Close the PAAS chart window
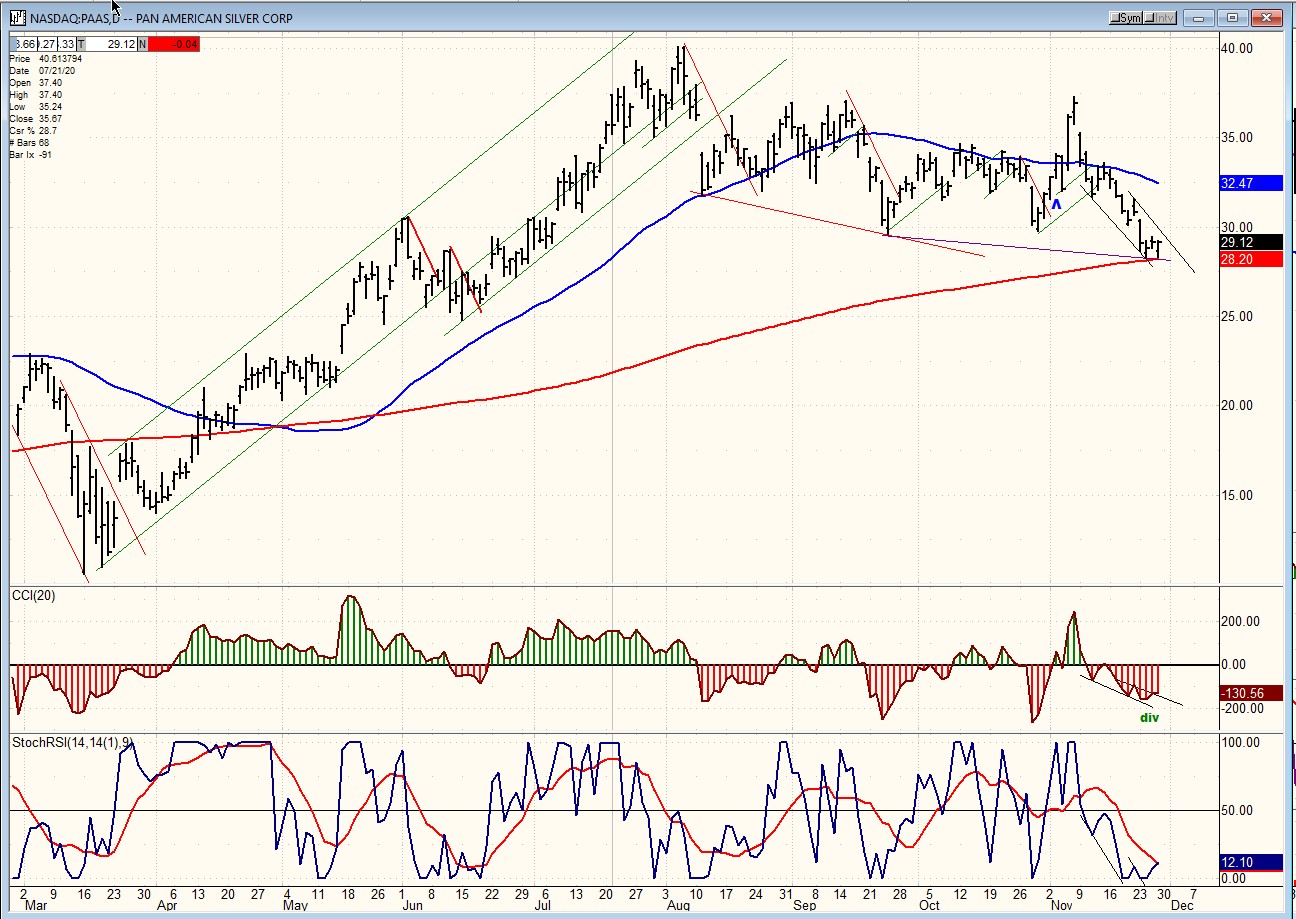 [1267, 18]
